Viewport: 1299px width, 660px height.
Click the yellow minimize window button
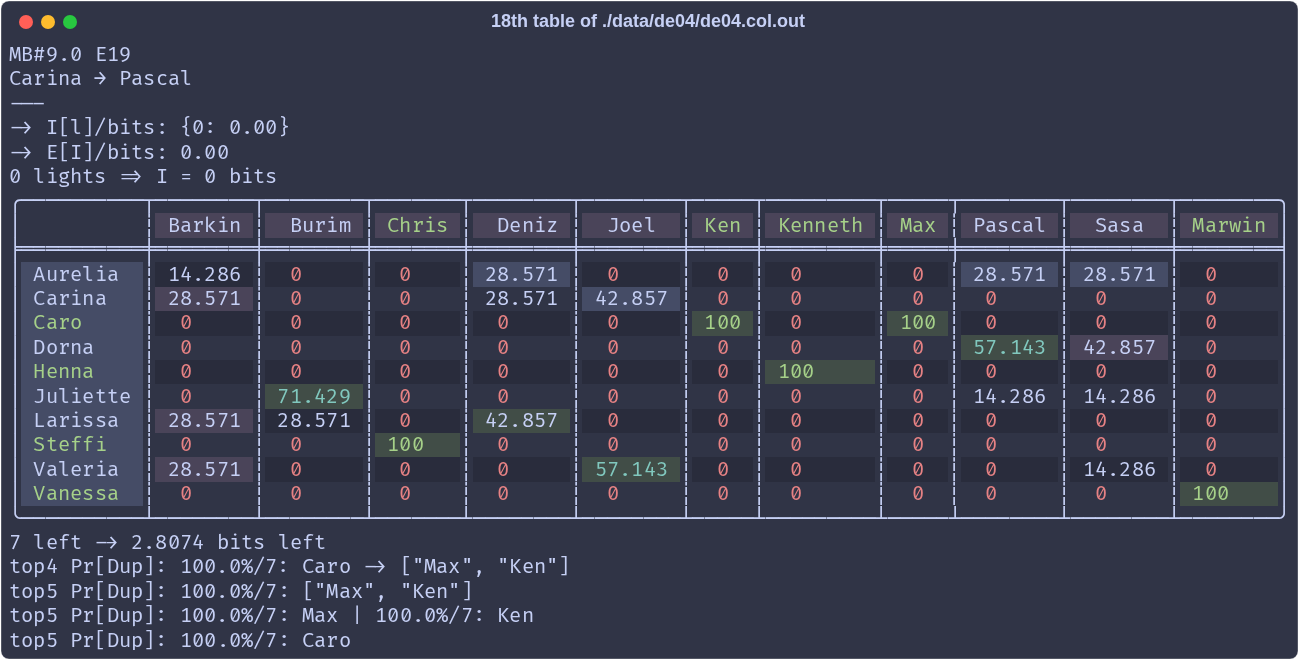[48, 22]
